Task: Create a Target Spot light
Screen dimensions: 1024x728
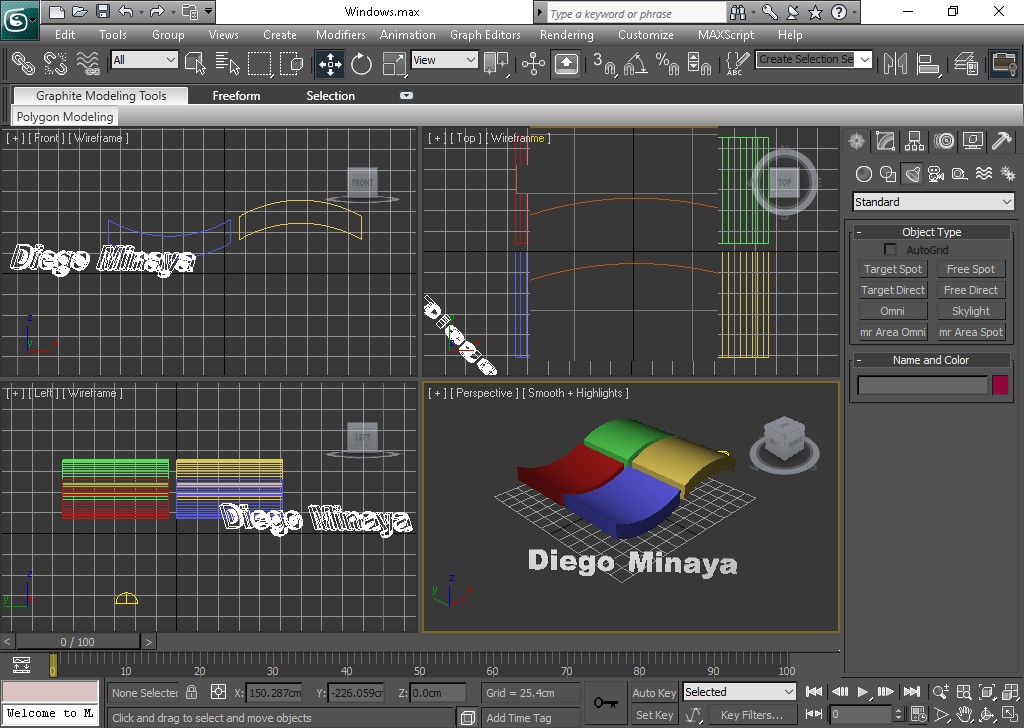Action: (893, 269)
